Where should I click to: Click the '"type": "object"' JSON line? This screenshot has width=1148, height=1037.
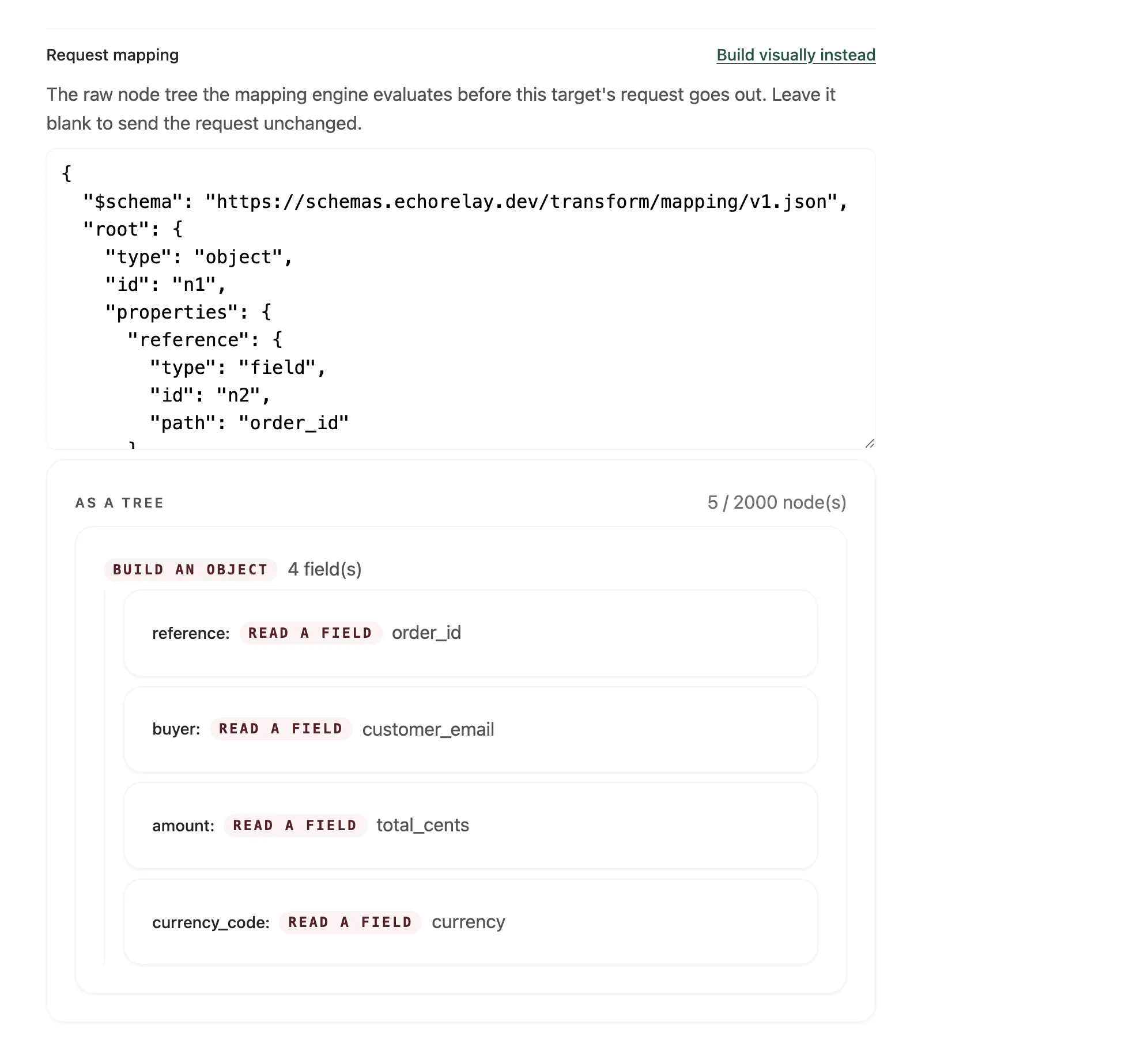point(199,257)
